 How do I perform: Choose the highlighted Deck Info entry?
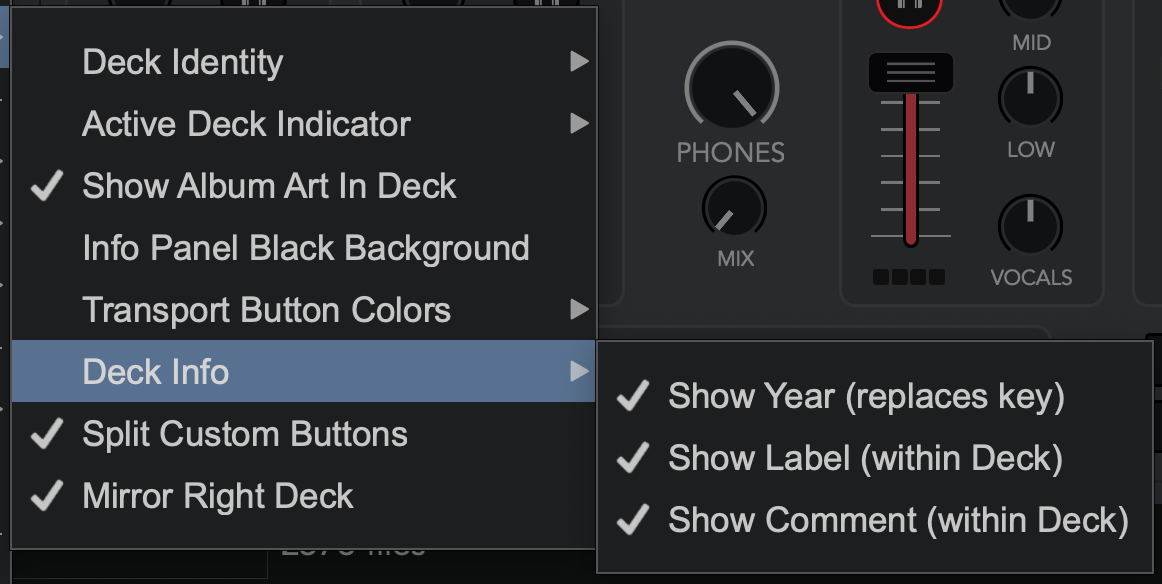pyautogui.click(x=304, y=371)
